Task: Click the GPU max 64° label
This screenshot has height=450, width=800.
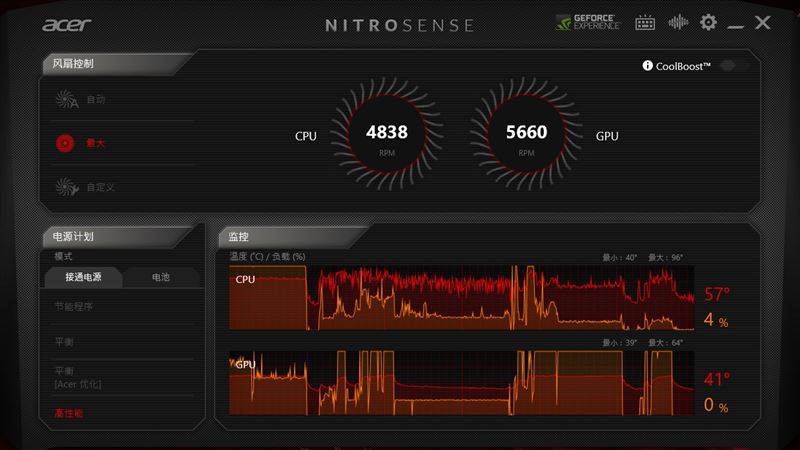Action: pos(665,343)
